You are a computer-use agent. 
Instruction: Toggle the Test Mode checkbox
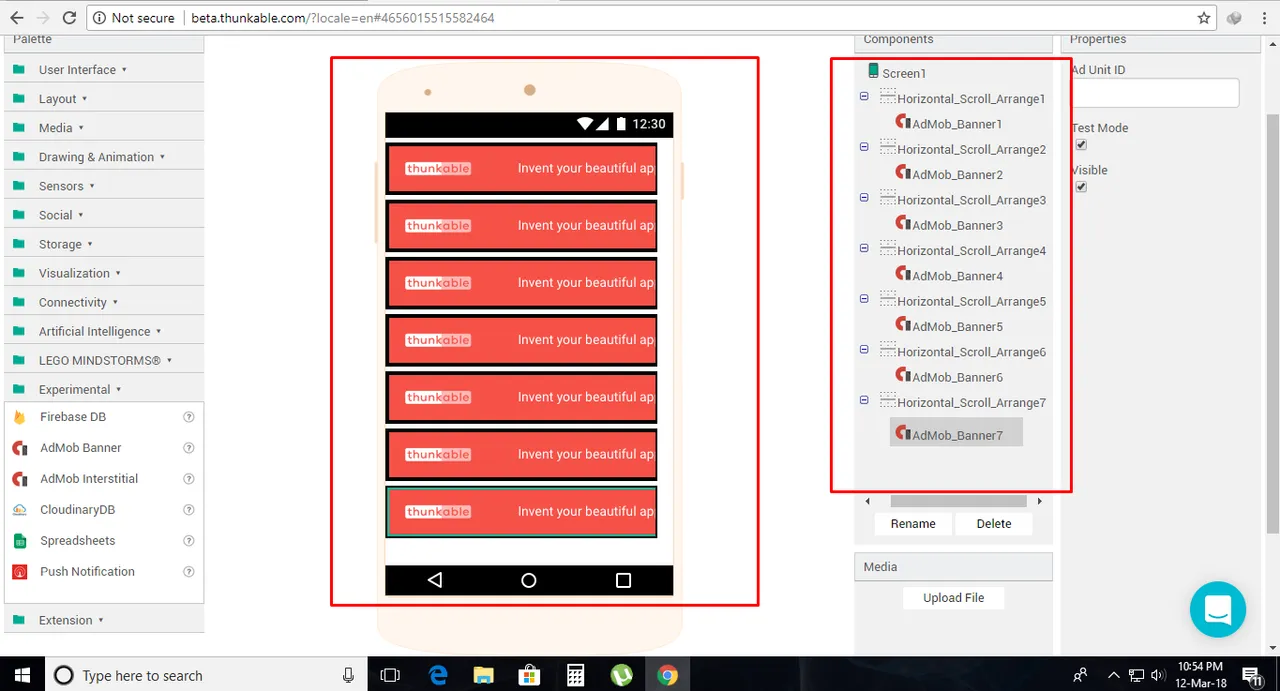pyautogui.click(x=1081, y=145)
